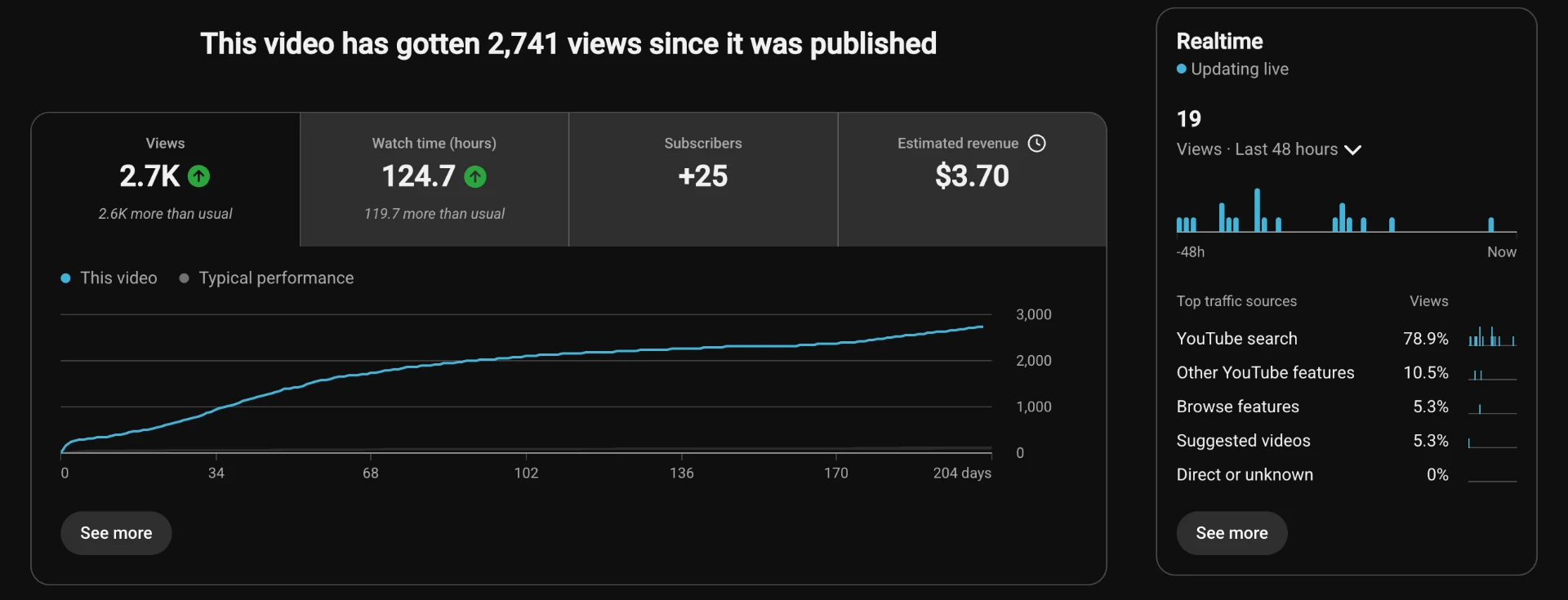Click the realtime 19 views count

[1189, 119]
